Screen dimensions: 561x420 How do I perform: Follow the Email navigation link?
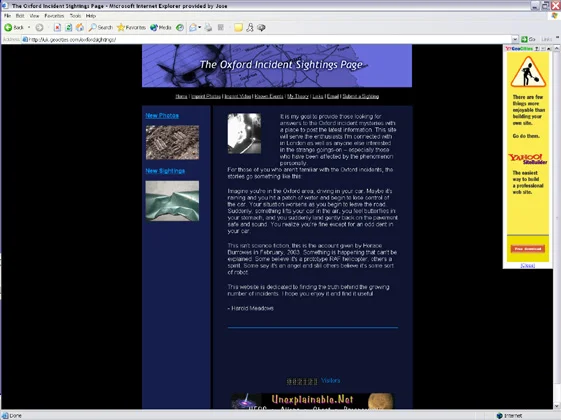coord(333,96)
